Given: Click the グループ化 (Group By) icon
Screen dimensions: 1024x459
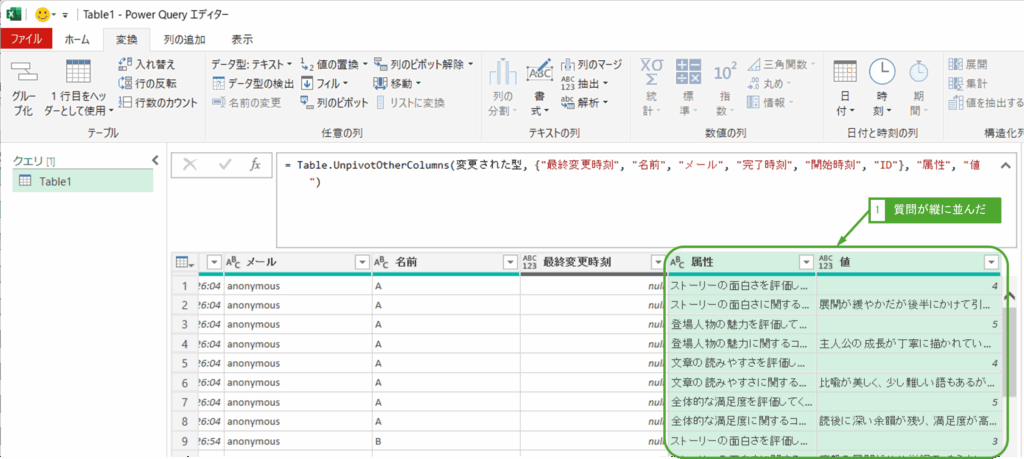Looking at the screenshot, I should (22, 73).
